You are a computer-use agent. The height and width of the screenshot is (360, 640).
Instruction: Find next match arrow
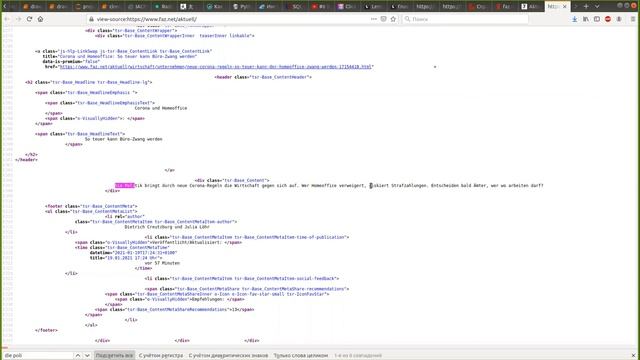pos(87,356)
